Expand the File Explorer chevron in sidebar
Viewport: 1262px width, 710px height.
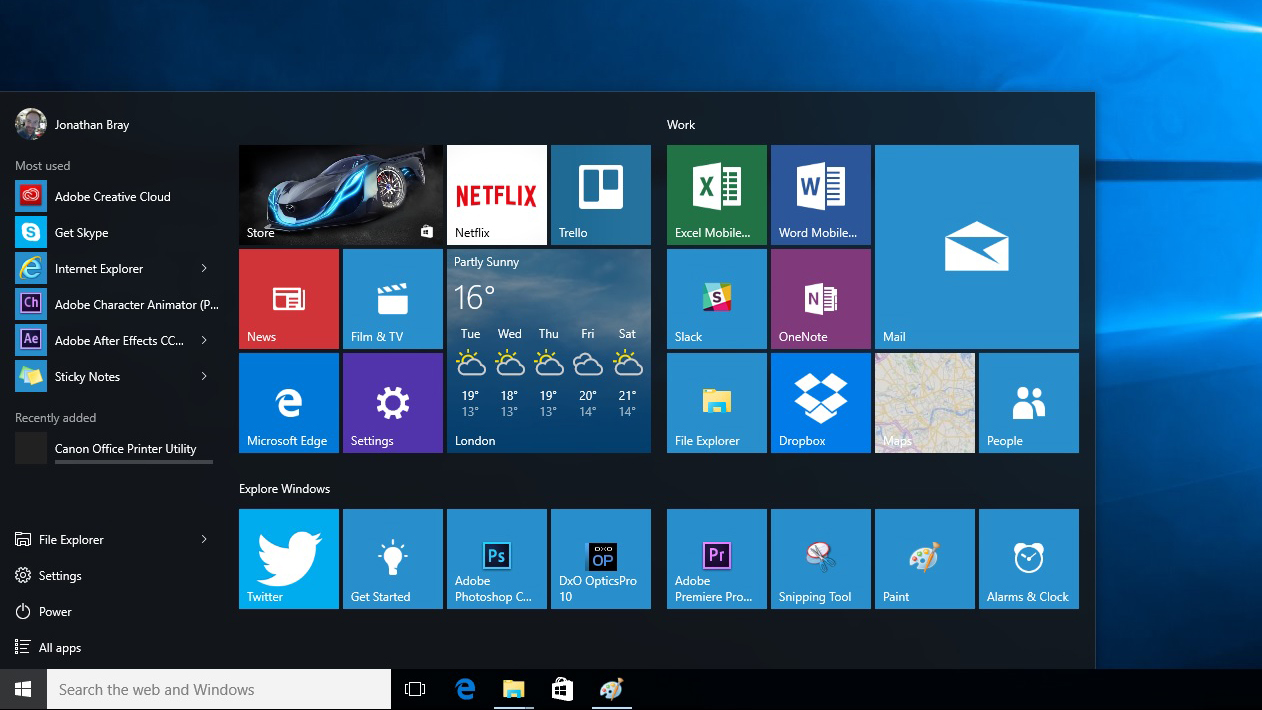coord(206,539)
